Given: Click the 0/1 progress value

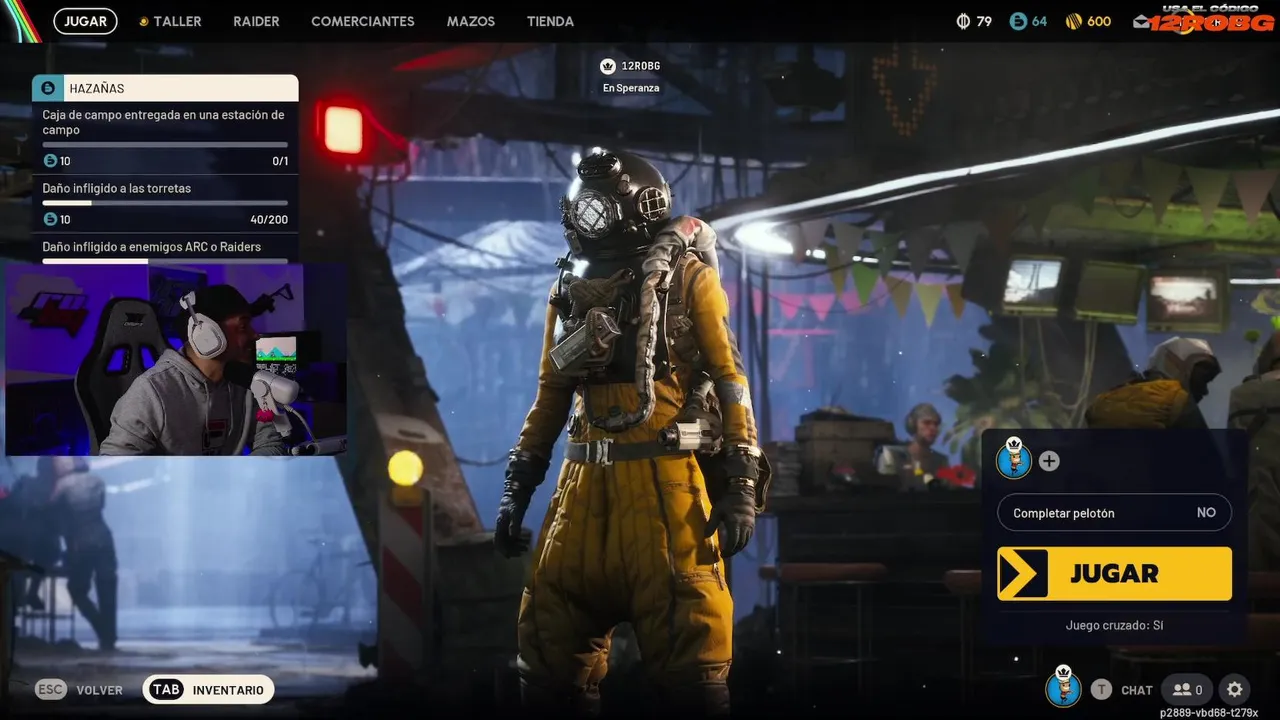Looking at the screenshot, I should pyautogui.click(x=280, y=161).
